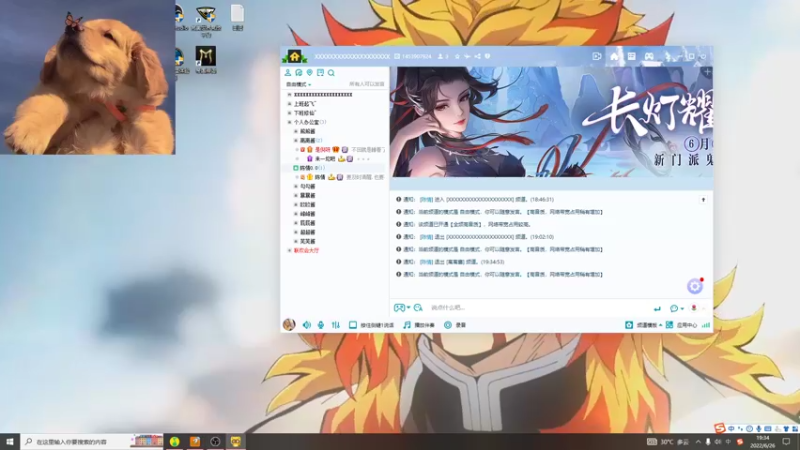The width and height of the screenshot is (800, 450).
Task: Open the floating settings gear with red dot
Action: (x=695, y=286)
